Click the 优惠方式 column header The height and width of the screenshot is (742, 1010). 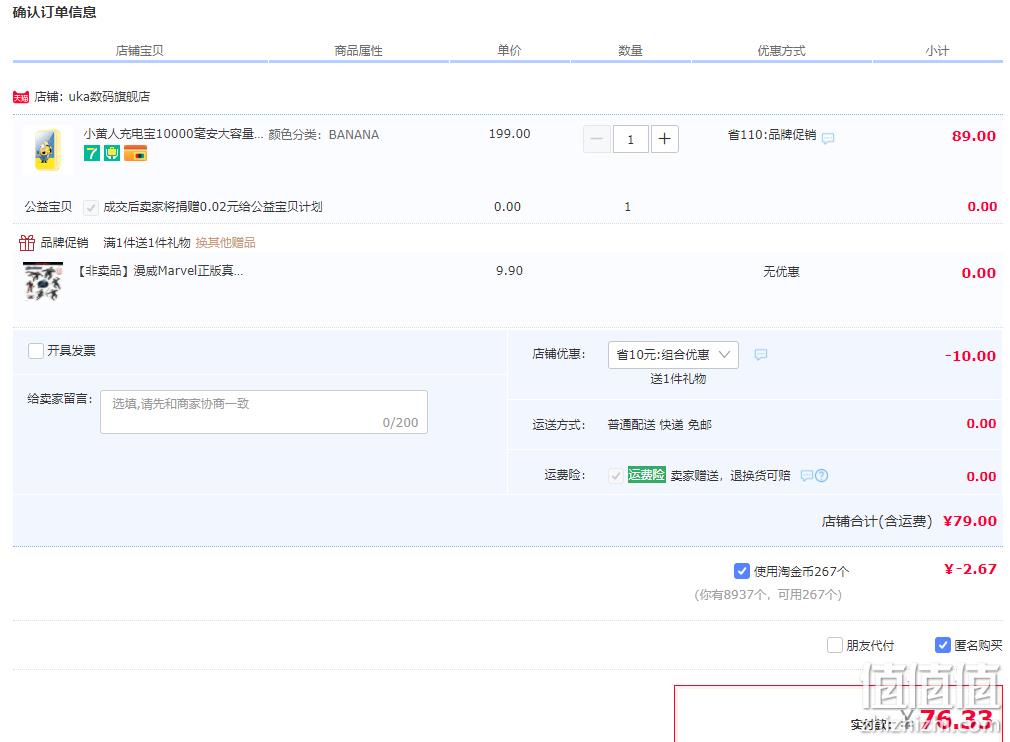tap(781, 51)
